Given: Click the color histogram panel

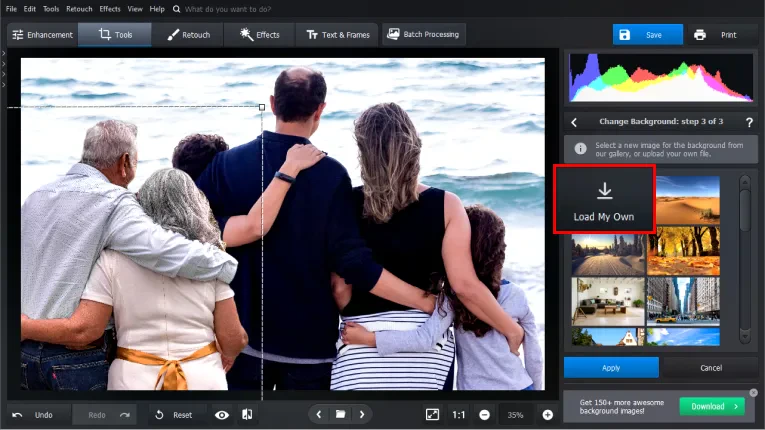Looking at the screenshot, I should (x=661, y=77).
